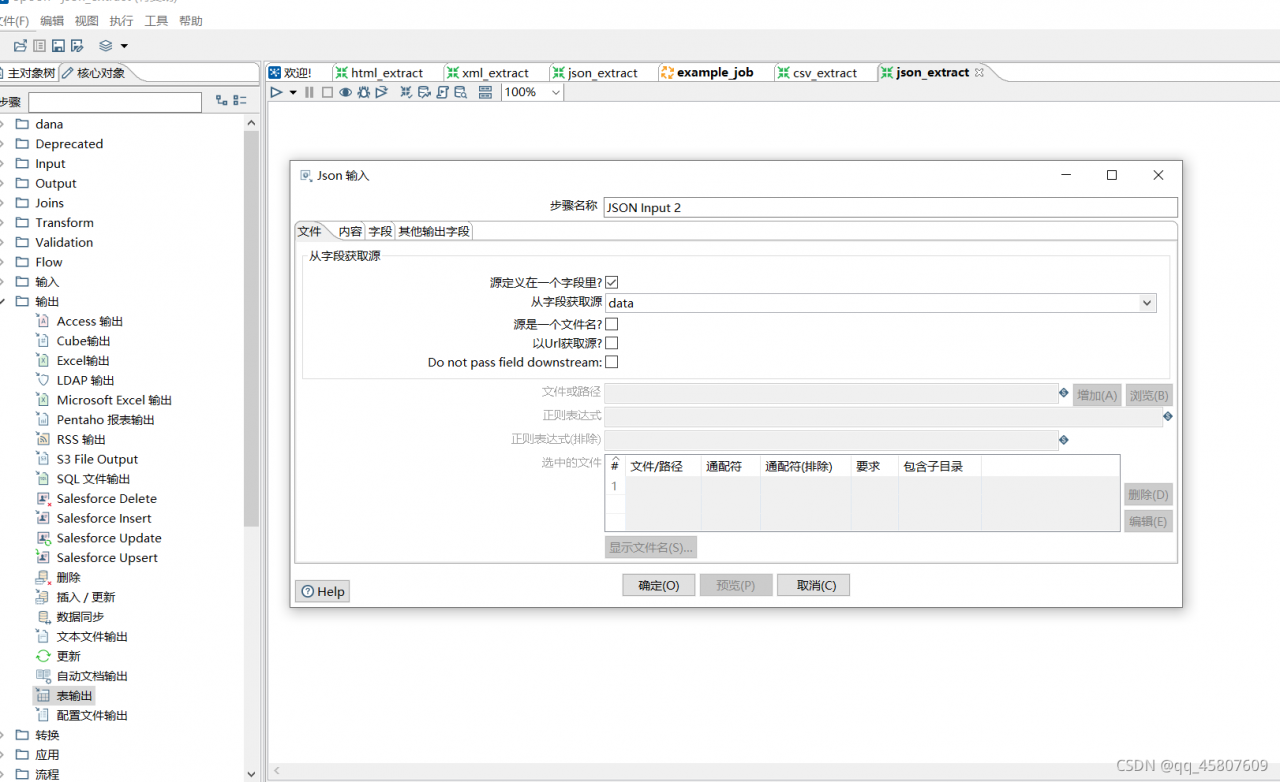Click the collapse-all tree icon

click(x=240, y=101)
